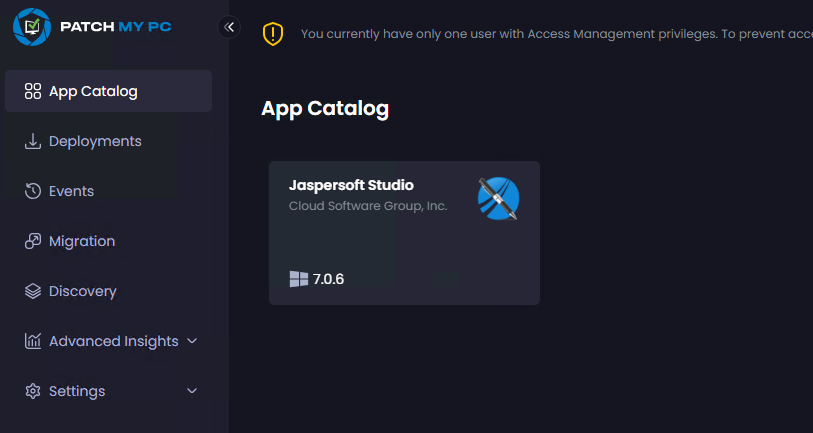Expand the Advanced Insights chevron
Image resolution: width=813 pixels, height=433 pixels.
(x=192, y=341)
